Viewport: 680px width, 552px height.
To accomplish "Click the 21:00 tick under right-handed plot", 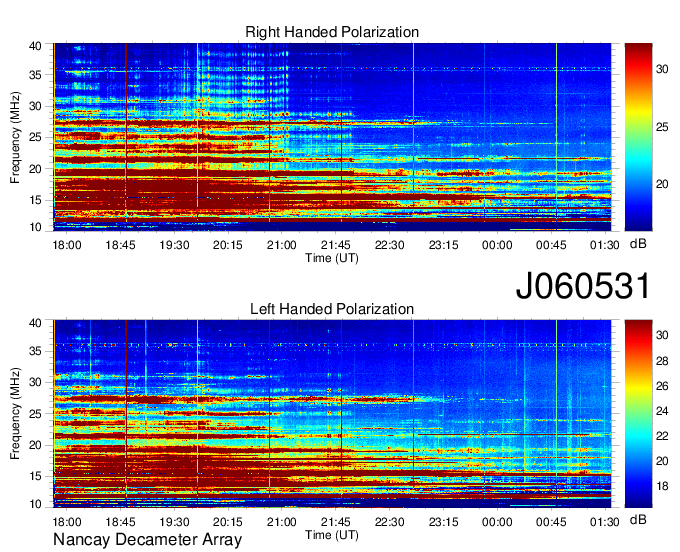I will tap(282, 245).
